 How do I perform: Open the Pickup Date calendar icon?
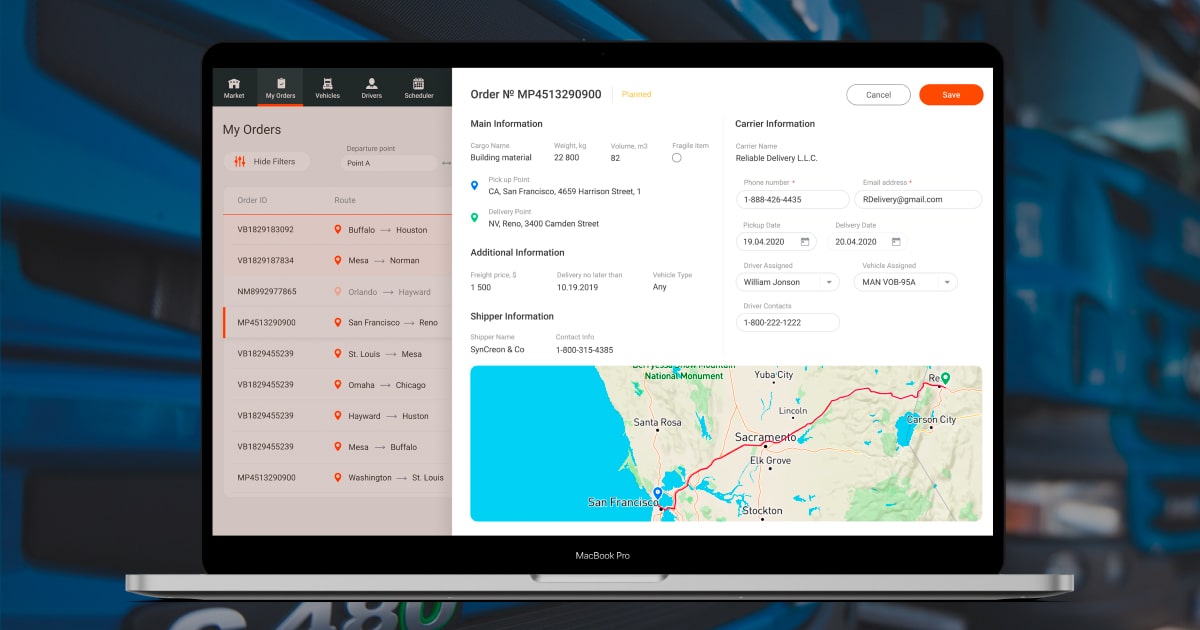pos(806,241)
